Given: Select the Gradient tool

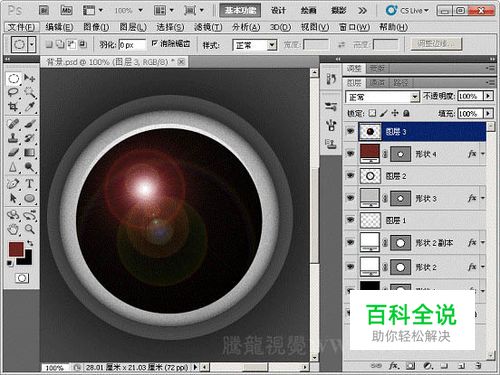Looking at the screenshot, I should (x=30, y=153).
